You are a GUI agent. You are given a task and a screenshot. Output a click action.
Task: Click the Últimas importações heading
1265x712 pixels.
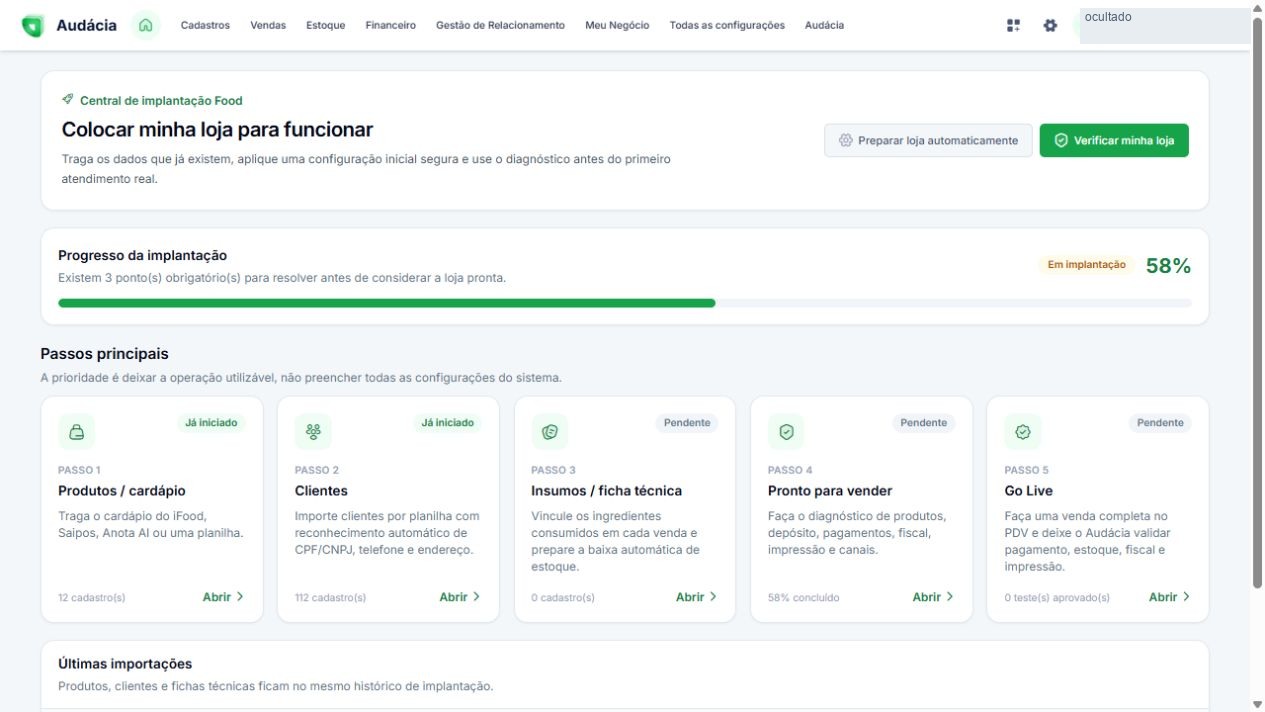[125, 664]
